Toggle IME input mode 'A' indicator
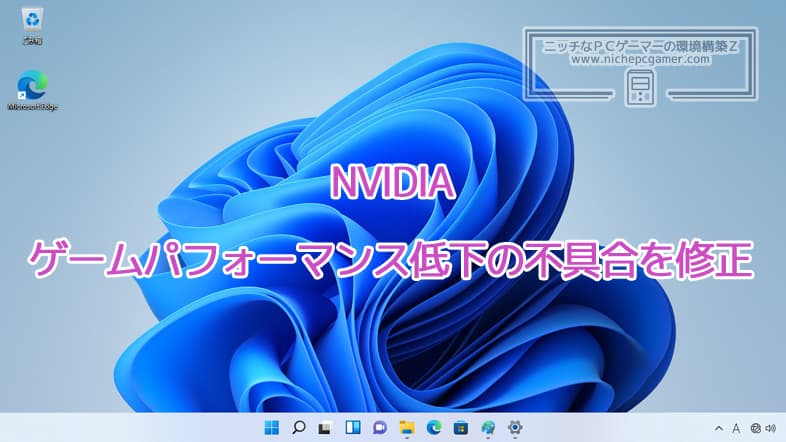The image size is (786, 442). tap(736, 428)
